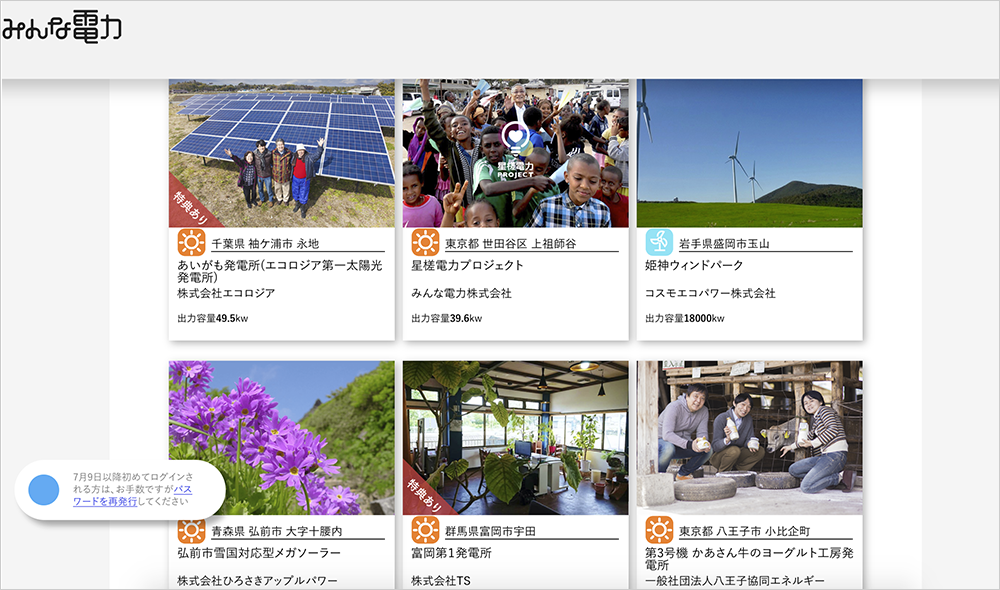Open the 富岡第1発電所 office interior photo
1000x590 pixels.
point(515,438)
